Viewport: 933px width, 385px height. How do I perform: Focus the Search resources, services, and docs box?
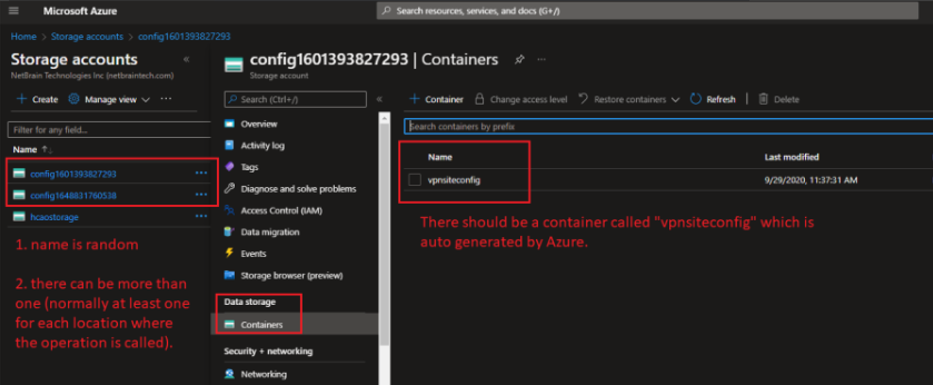point(647,11)
